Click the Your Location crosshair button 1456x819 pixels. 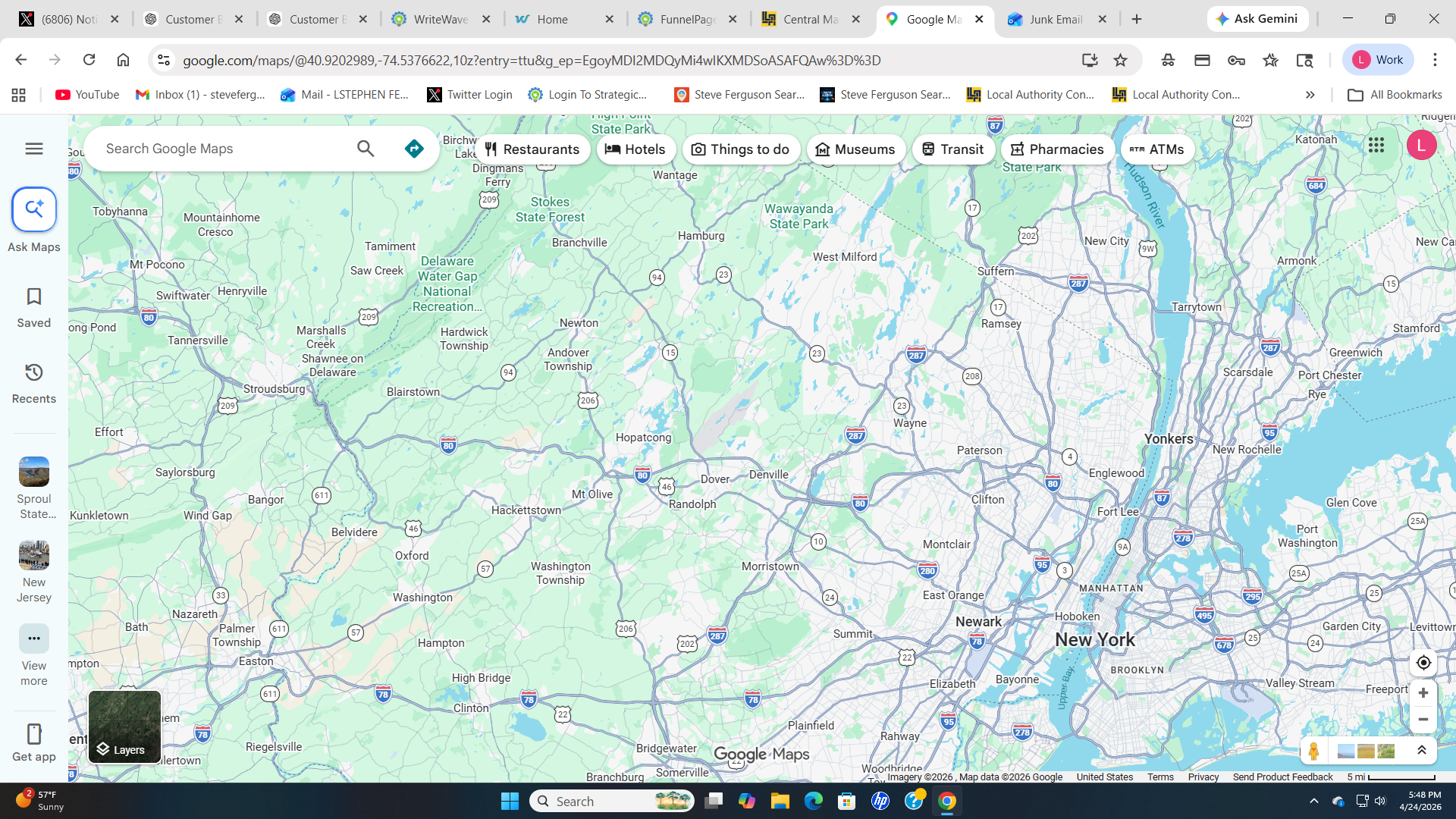click(1423, 663)
